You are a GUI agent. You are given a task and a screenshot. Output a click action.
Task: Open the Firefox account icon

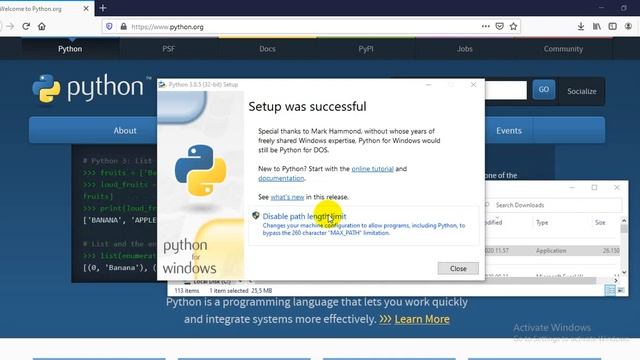tap(629, 27)
